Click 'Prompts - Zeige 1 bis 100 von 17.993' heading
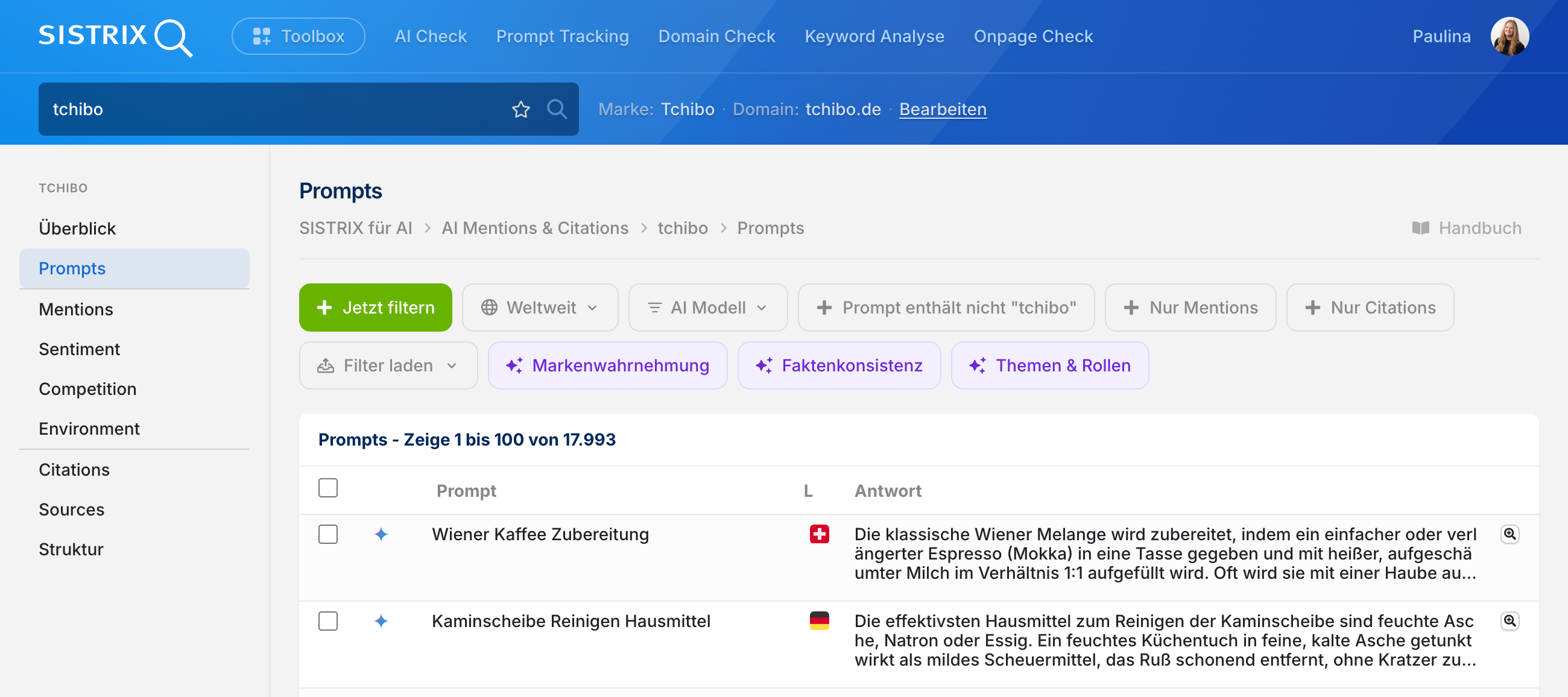This screenshot has width=1568, height=697. pos(467,440)
